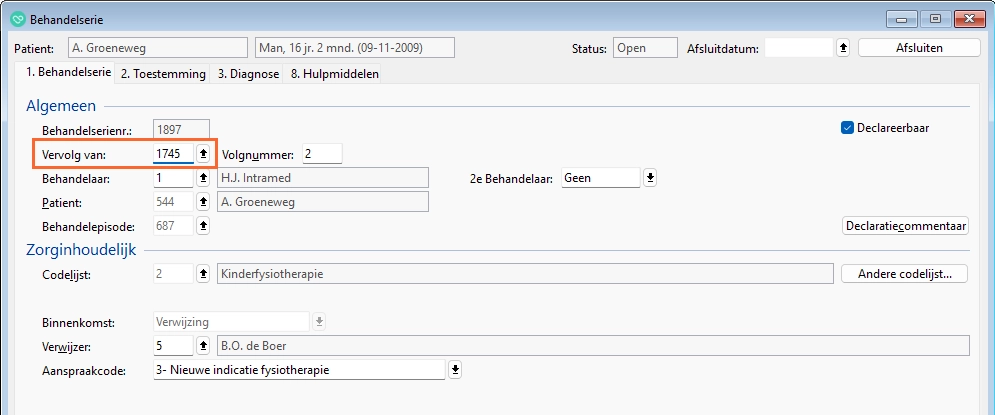Click the Behandelserie app icon in title bar
The image size is (995, 415).
pyautogui.click(x=17, y=18)
